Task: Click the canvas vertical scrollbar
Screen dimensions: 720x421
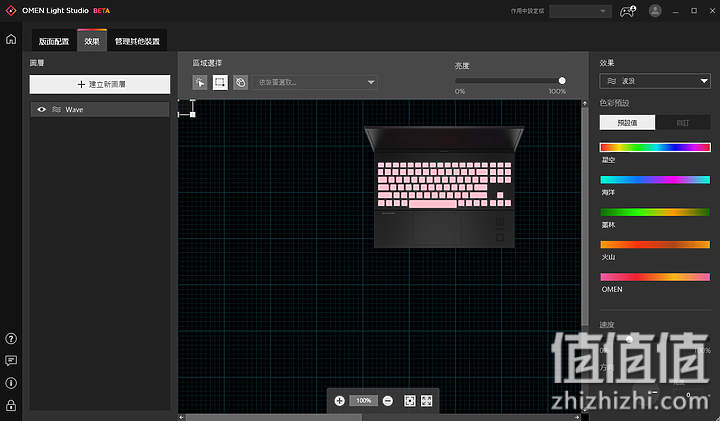Action: (x=585, y=216)
